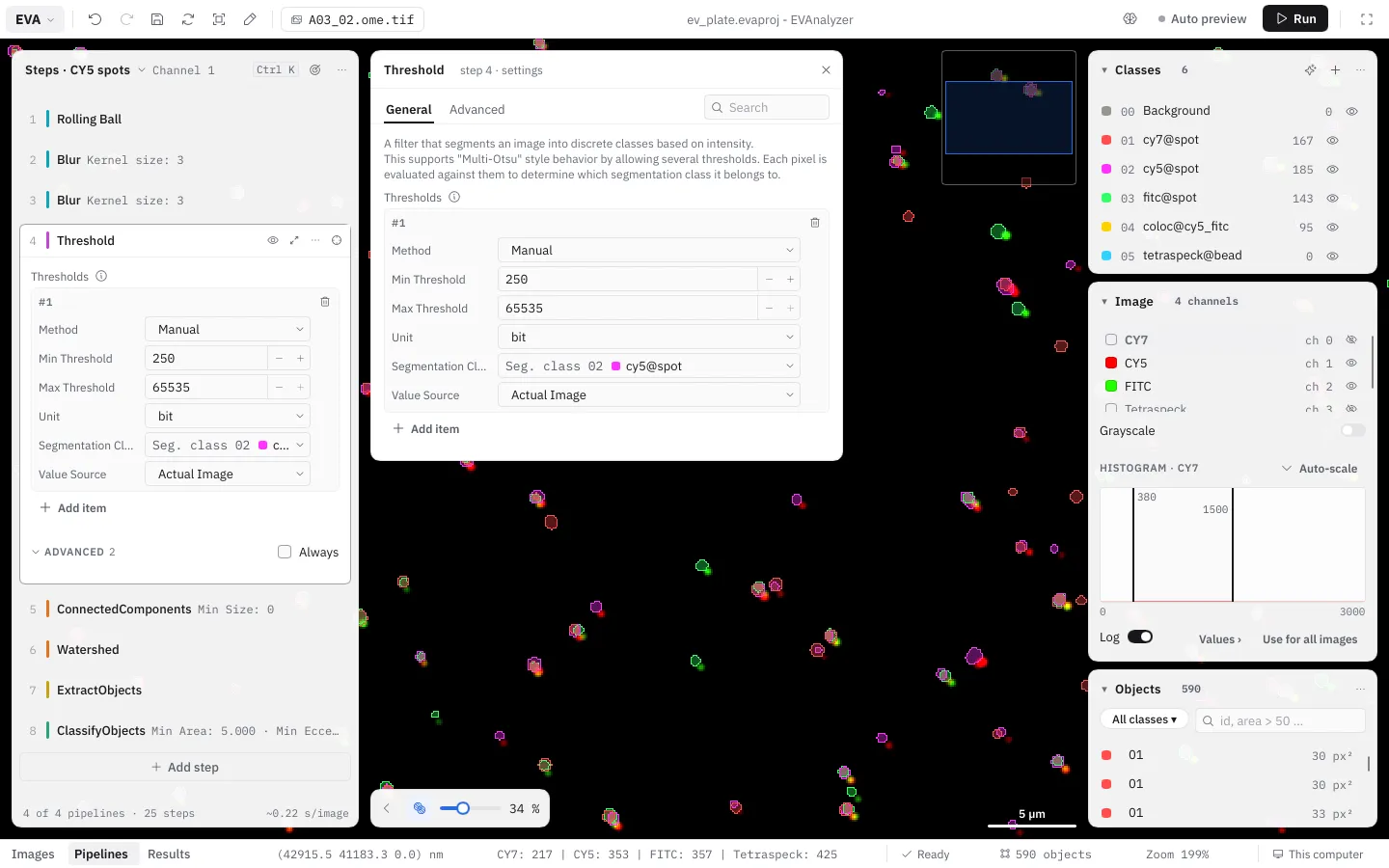Open the Classes panel more options menu
Viewport: 1389px width, 868px height.
click(1360, 69)
